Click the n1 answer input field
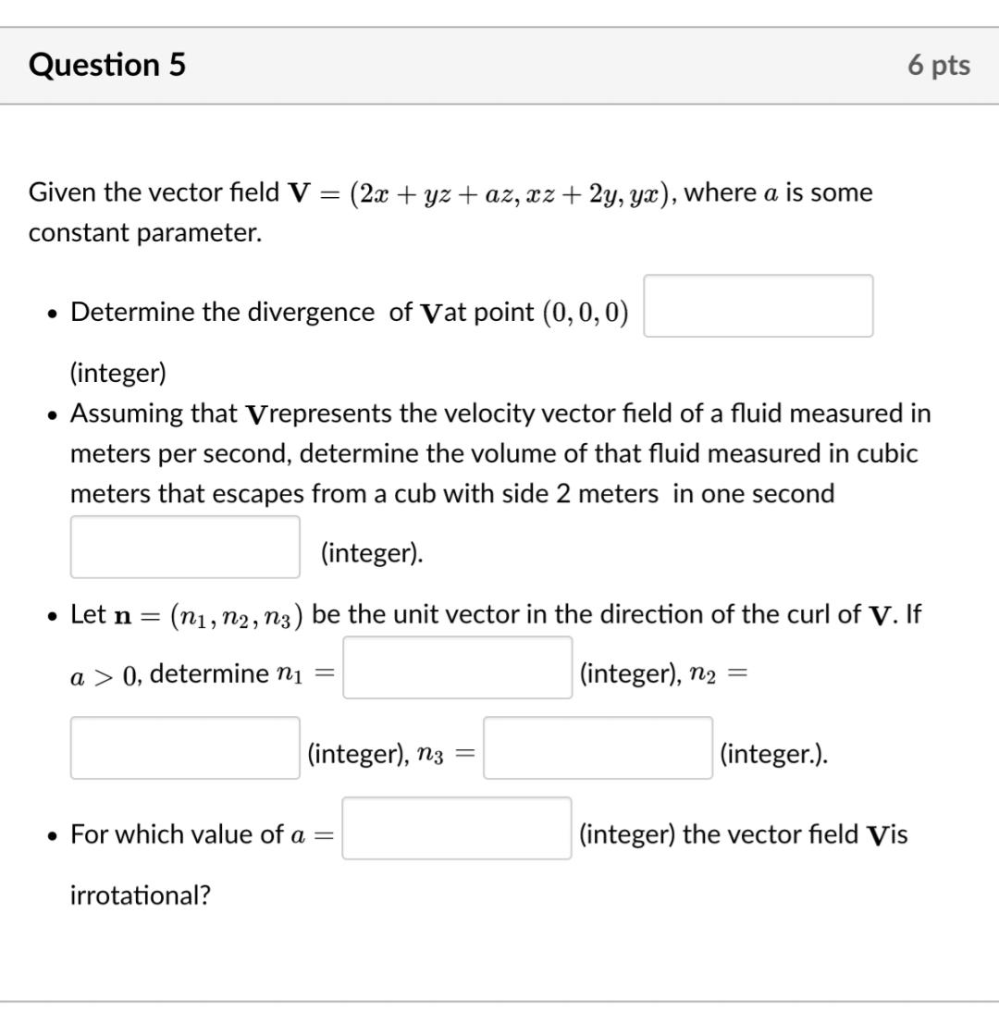Image resolution: width=999 pixels, height=1024 pixels. (456, 667)
